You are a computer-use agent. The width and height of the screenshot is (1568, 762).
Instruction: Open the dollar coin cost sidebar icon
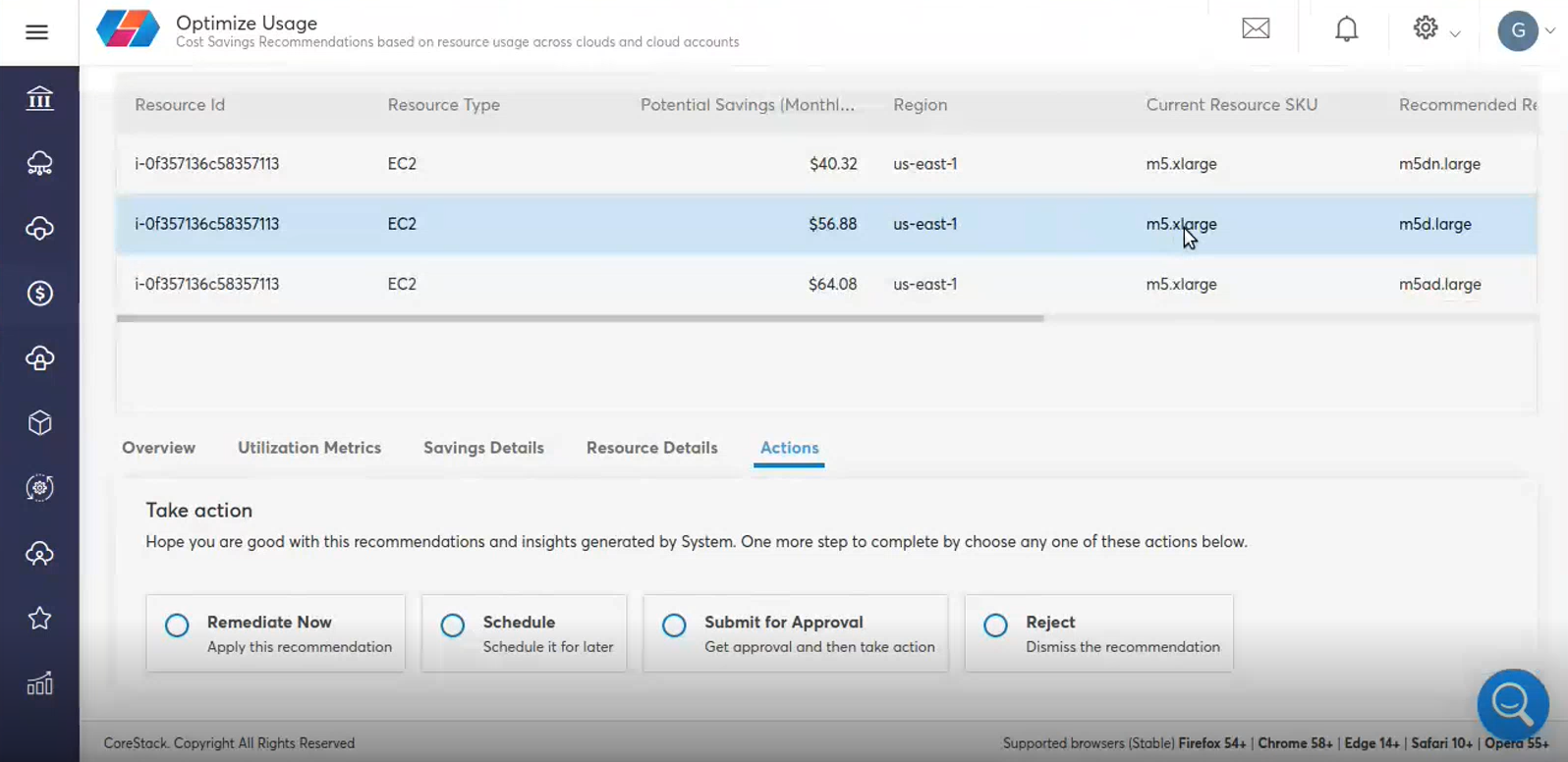click(x=39, y=293)
